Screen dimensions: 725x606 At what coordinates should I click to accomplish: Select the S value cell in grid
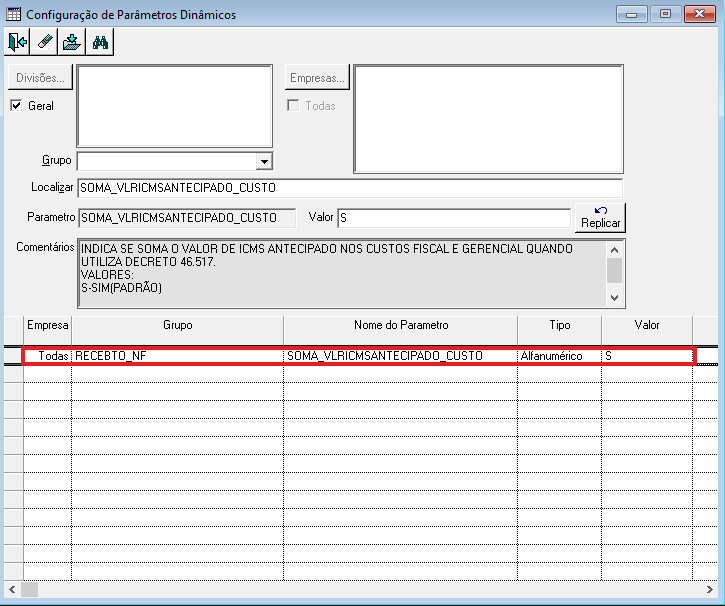pyautogui.click(x=647, y=355)
